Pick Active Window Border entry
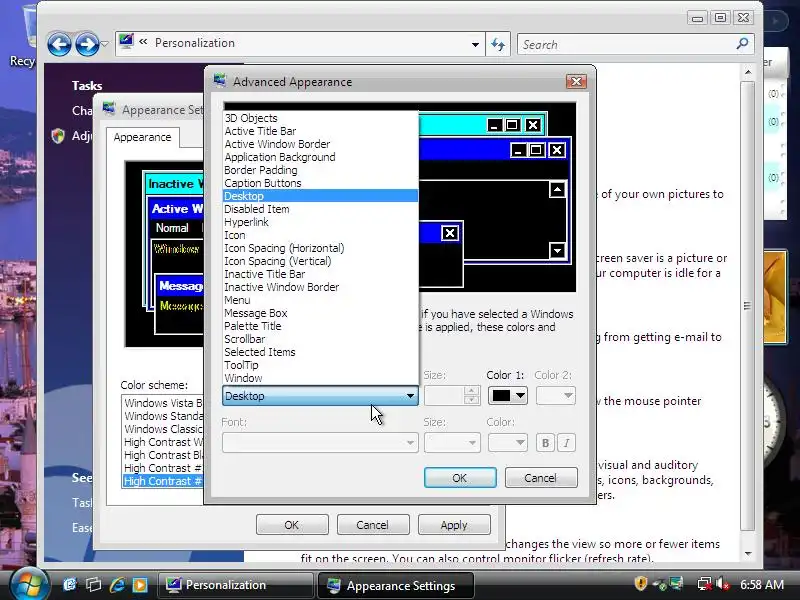 point(320,144)
